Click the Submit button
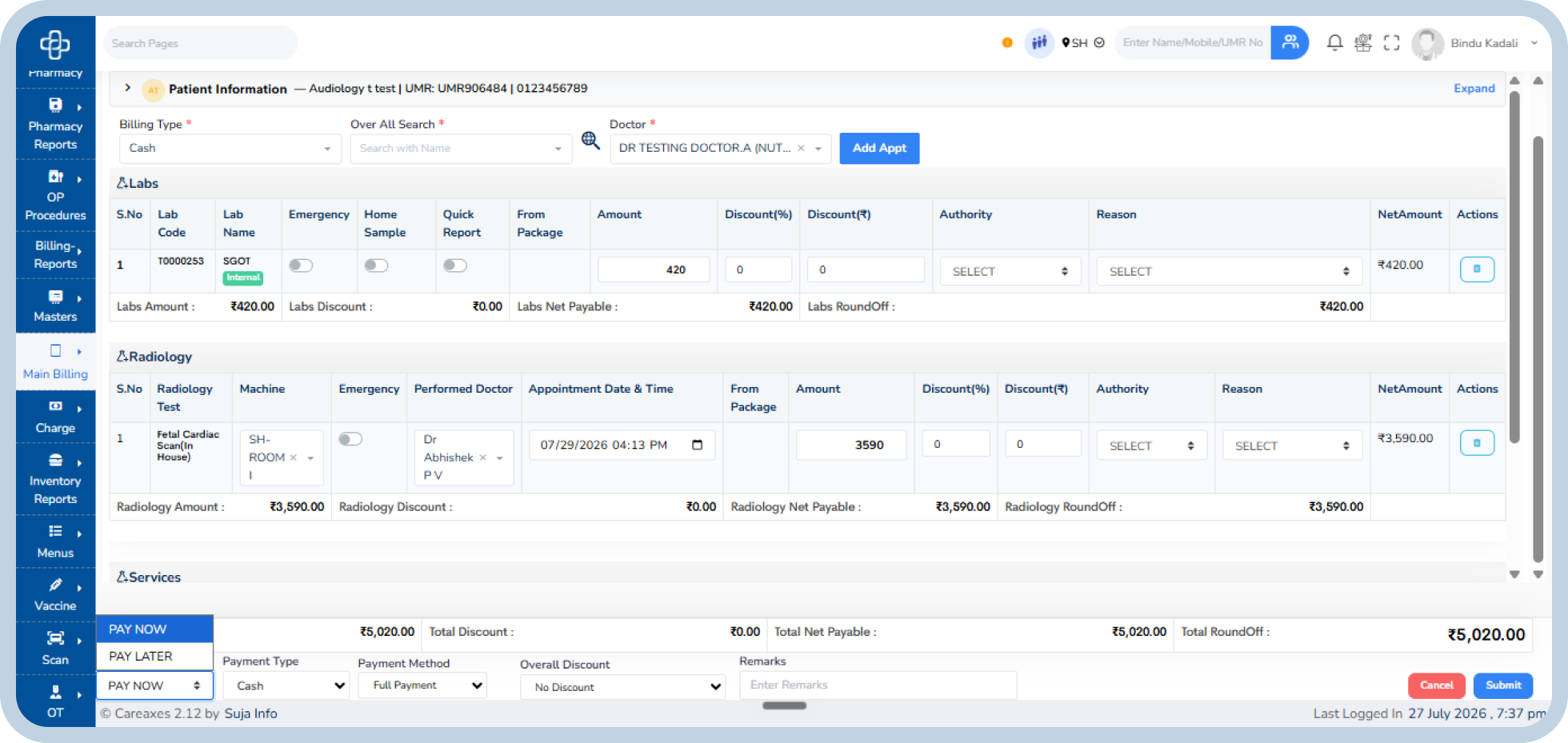Viewport: 1568px width, 743px height. tap(1503, 685)
